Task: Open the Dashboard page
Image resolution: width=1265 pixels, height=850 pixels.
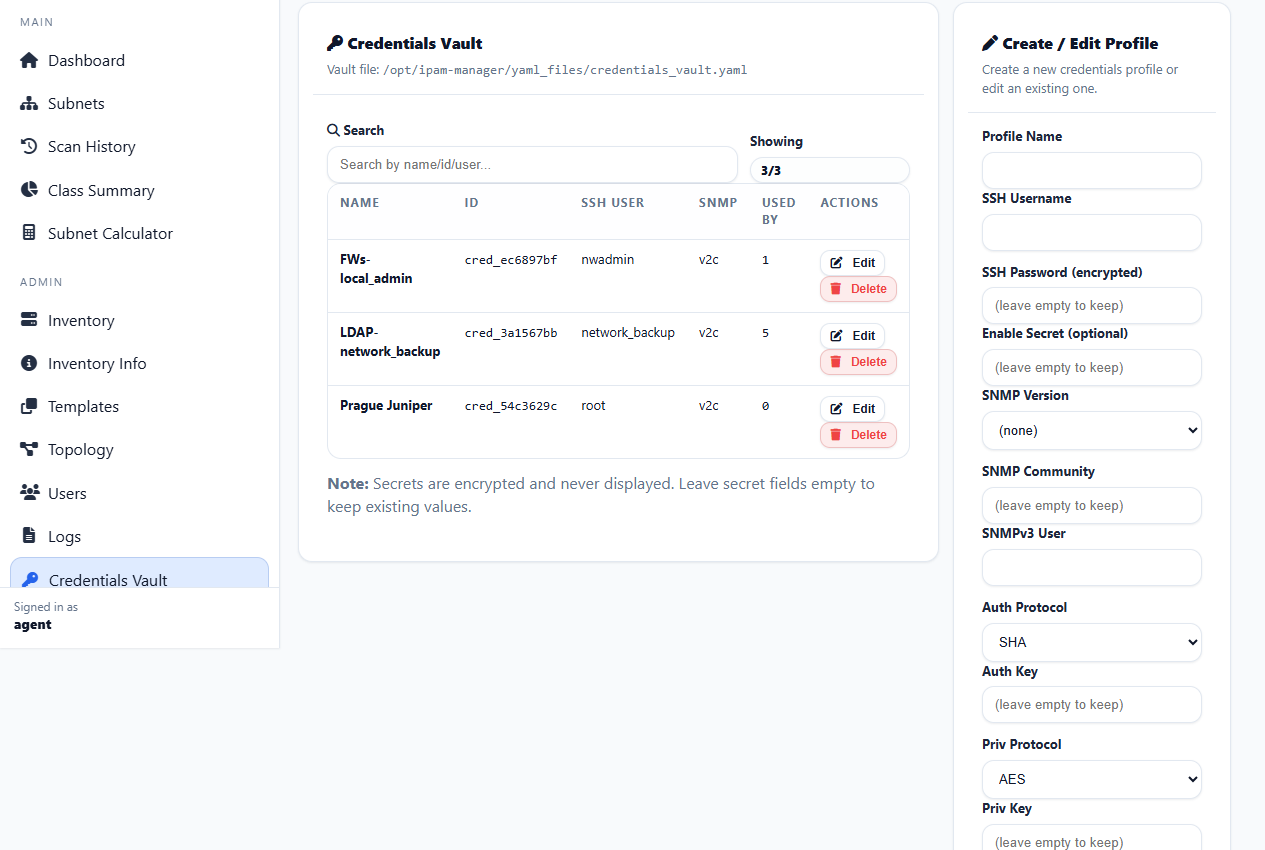Action: pyautogui.click(x=139, y=60)
